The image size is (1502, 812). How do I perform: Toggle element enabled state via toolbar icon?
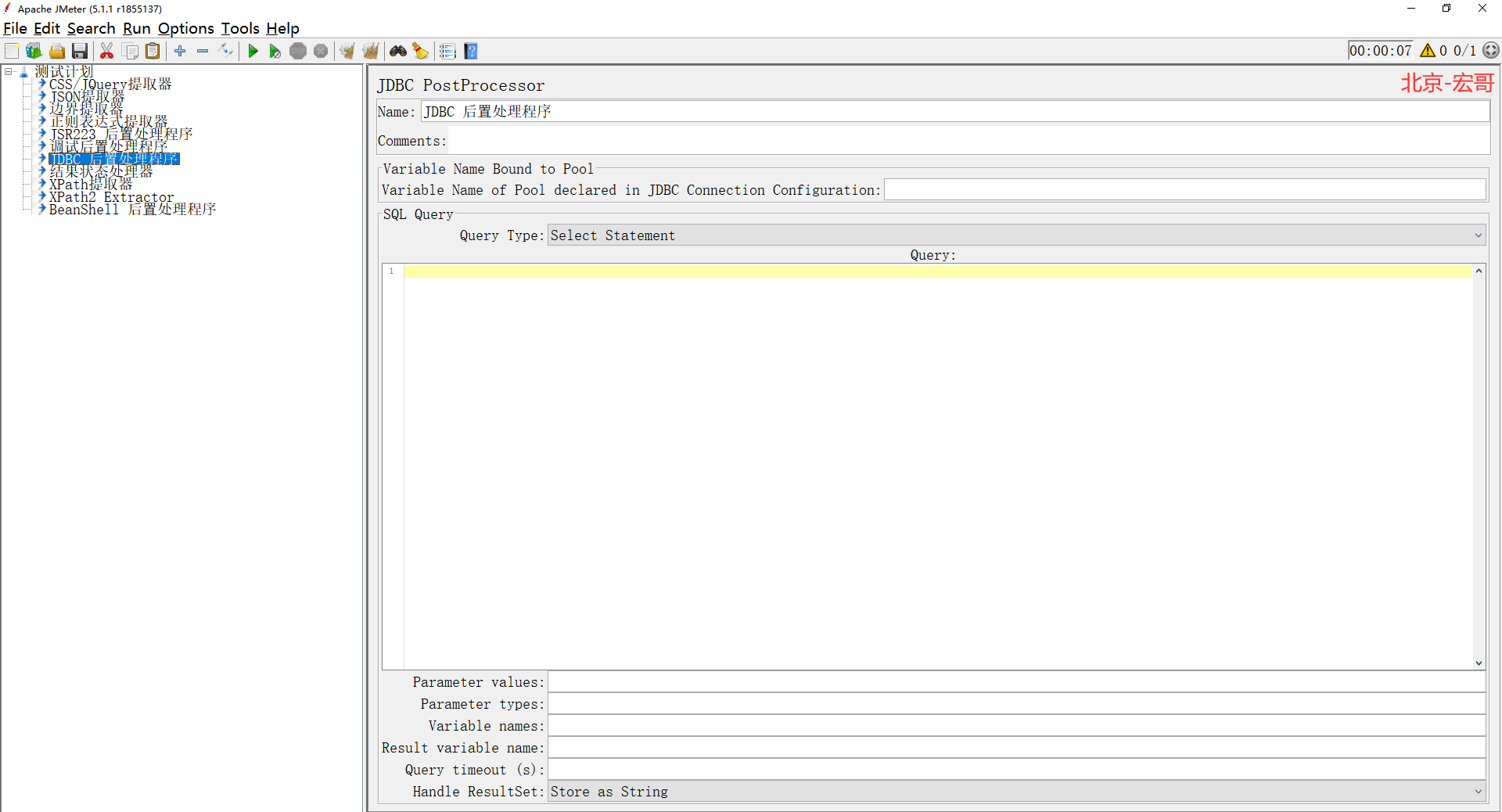click(x=226, y=51)
